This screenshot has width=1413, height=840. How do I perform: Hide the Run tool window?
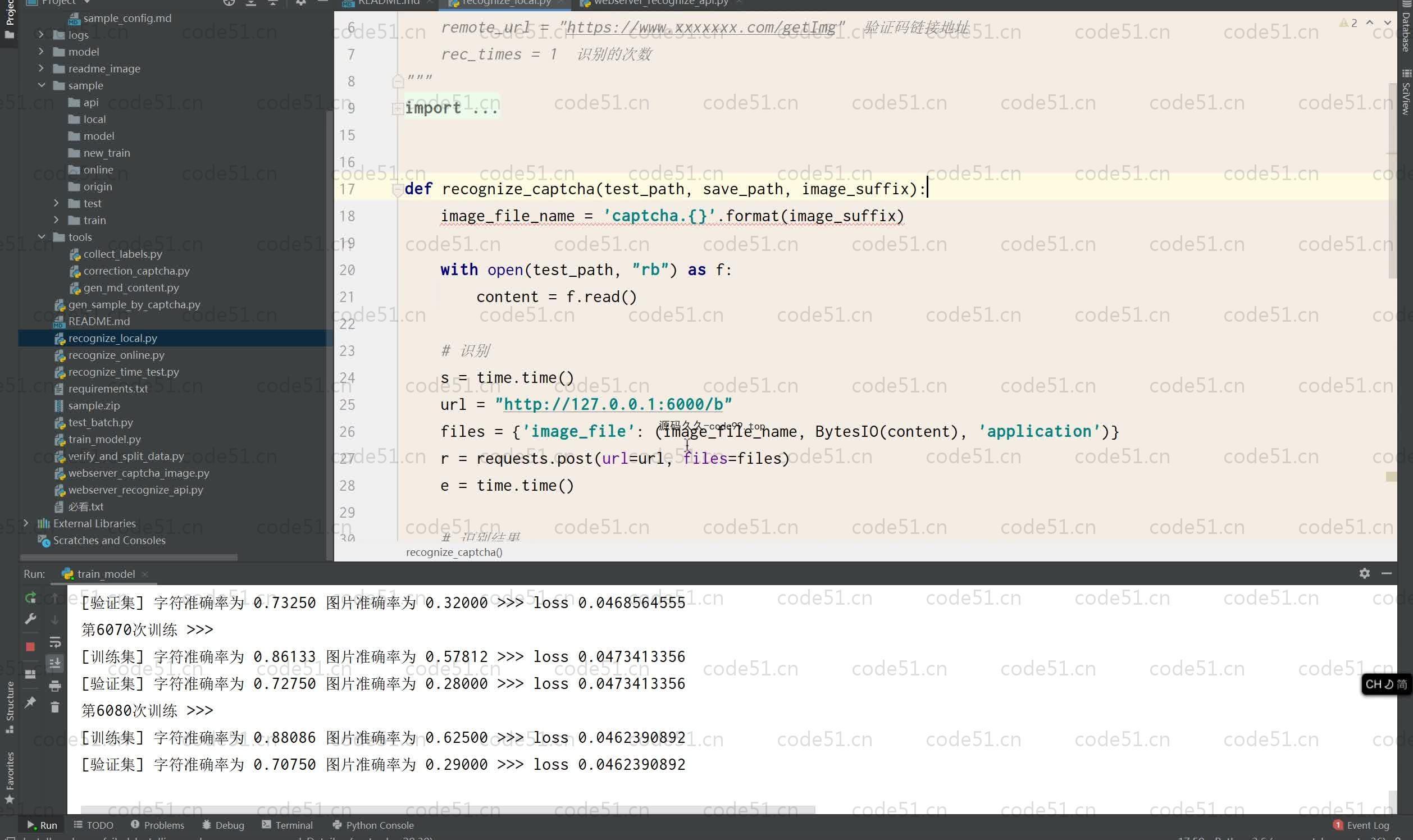click(x=1387, y=573)
